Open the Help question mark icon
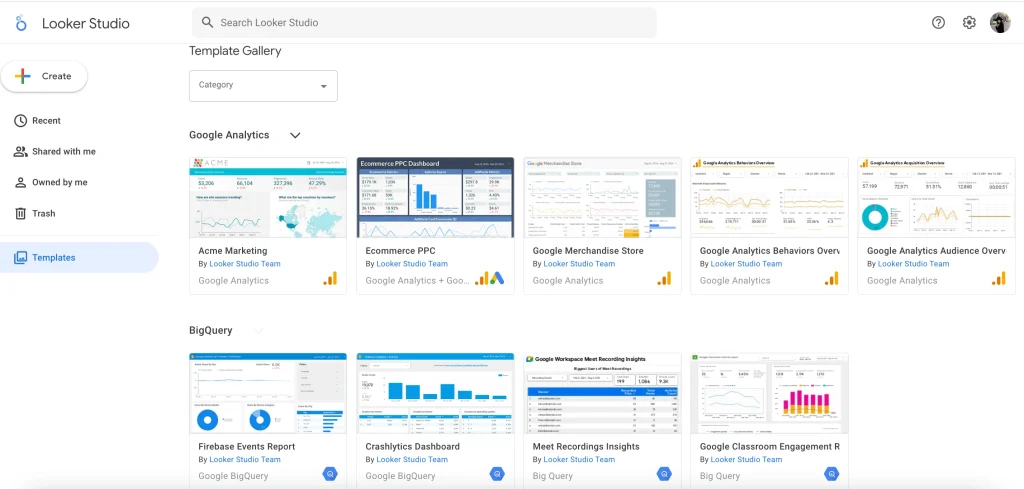 (x=938, y=23)
